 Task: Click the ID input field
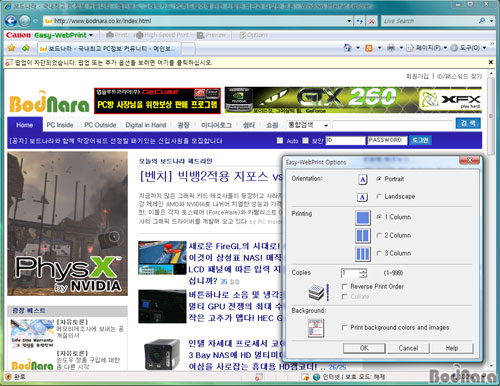click(345, 140)
